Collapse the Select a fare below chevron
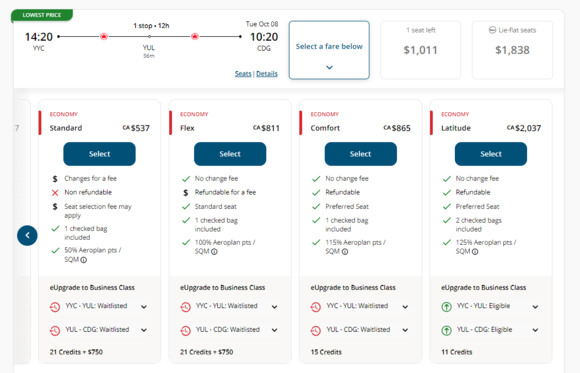Screen dimensions: 580x373 pos(329,67)
